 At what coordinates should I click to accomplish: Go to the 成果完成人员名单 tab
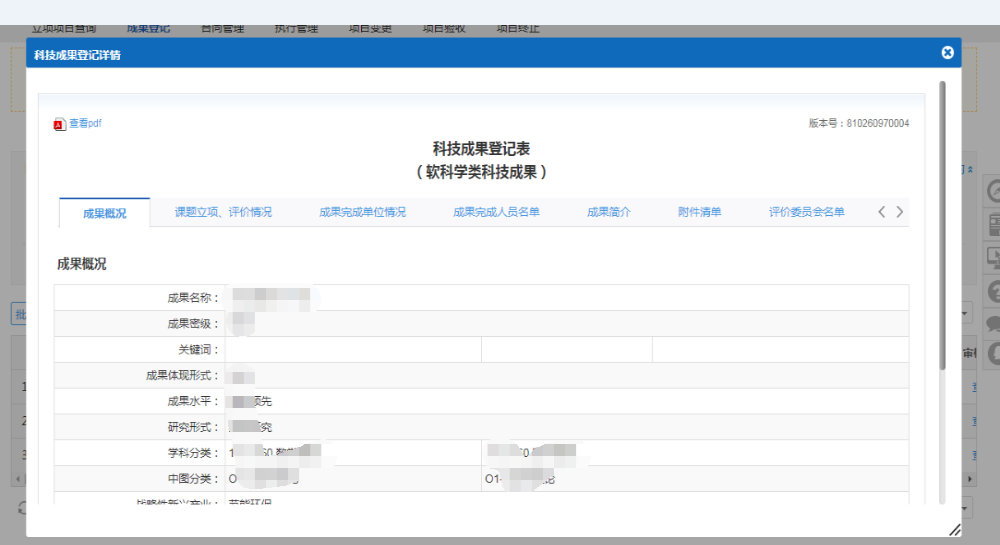[x=496, y=212]
